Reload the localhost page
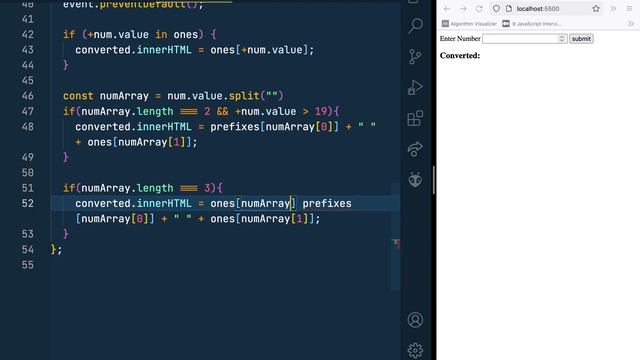Image resolution: width=640 pixels, height=360 pixels. pyautogui.click(x=479, y=9)
